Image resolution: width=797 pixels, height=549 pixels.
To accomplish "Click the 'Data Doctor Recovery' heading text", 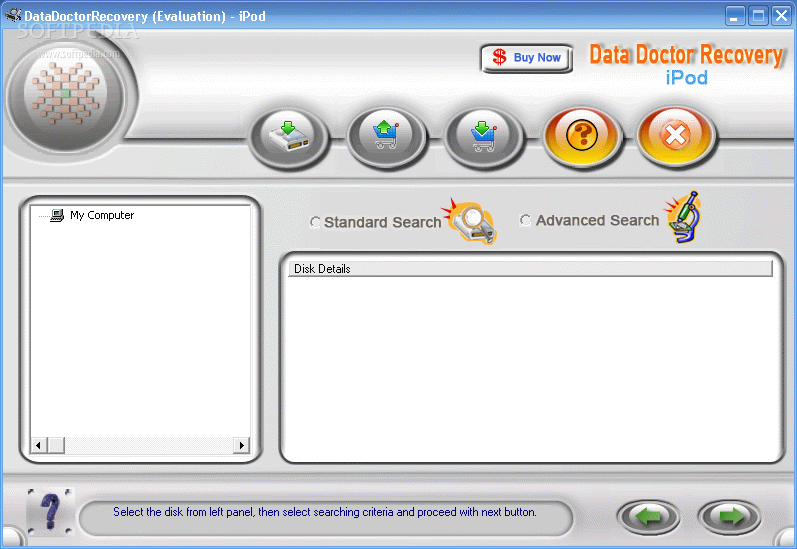I will 686,54.
